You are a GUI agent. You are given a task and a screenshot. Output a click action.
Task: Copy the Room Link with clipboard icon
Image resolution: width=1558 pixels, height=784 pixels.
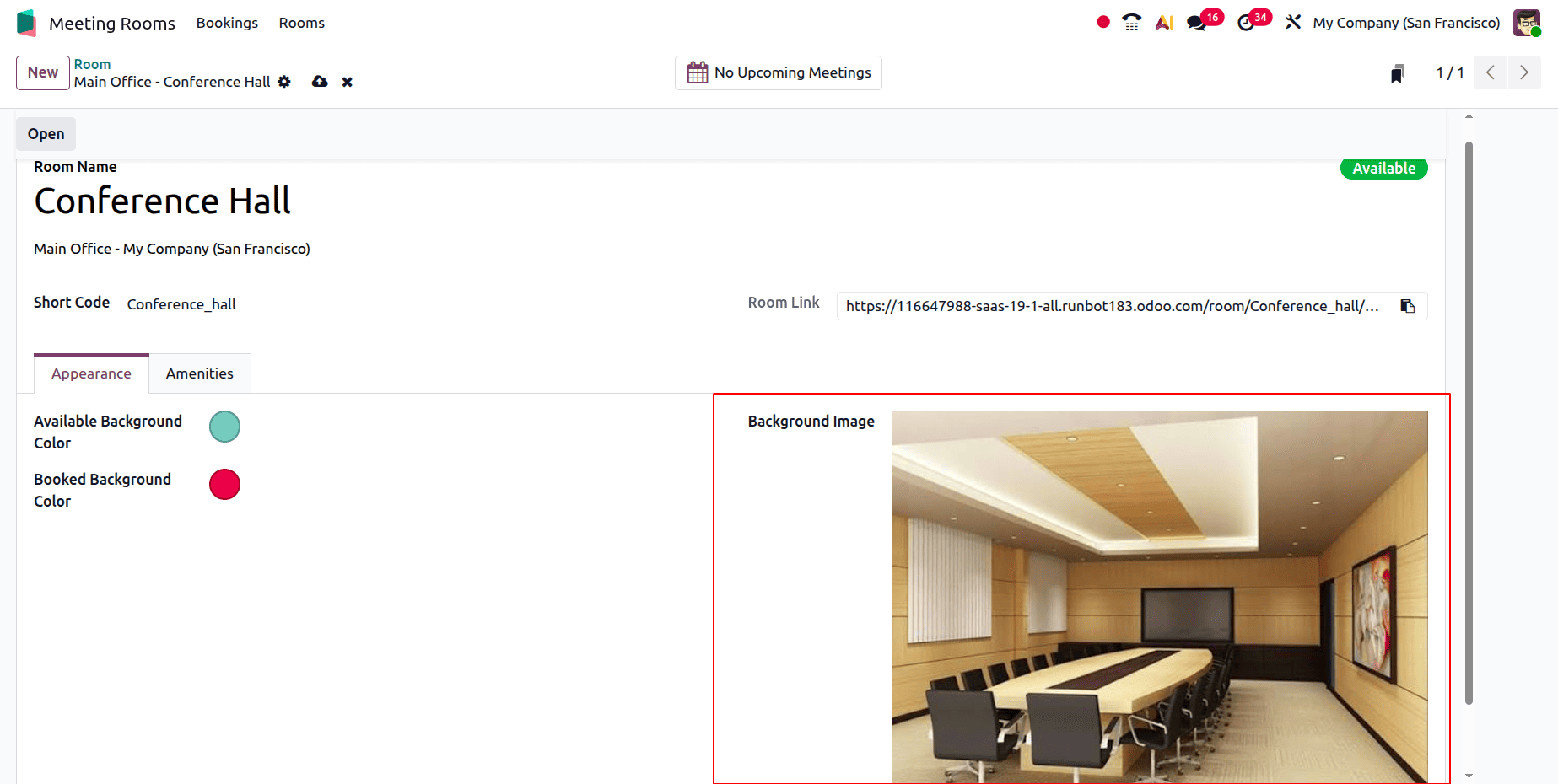pyautogui.click(x=1408, y=306)
